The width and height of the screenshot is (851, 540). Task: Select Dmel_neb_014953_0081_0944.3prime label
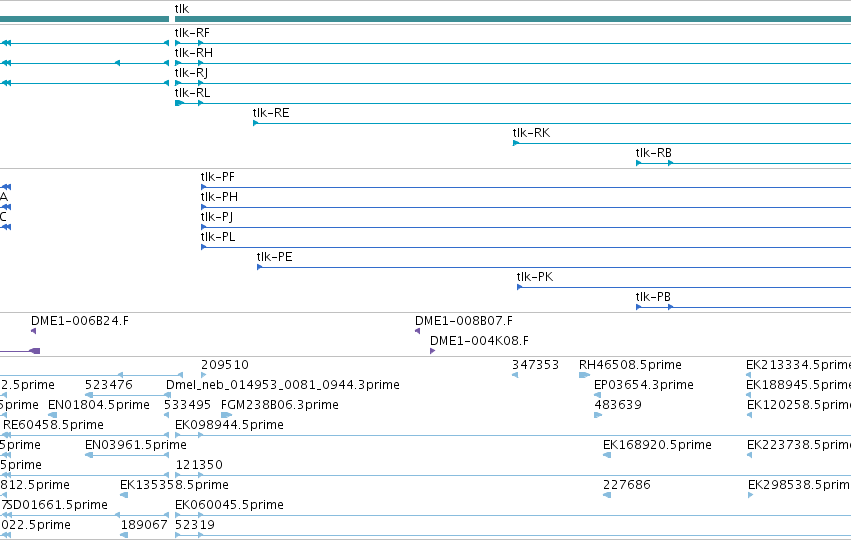pos(283,385)
